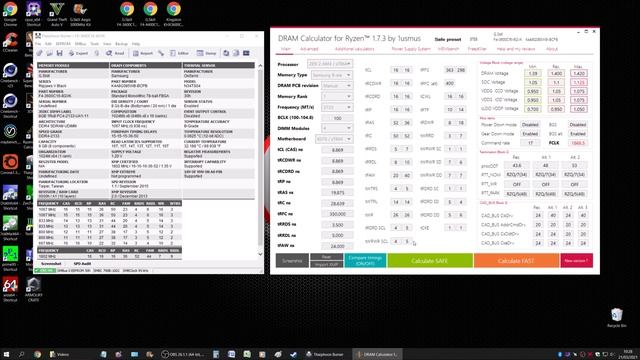640x360 pixels.
Task: Click the Calculate SAFE button
Action: [x=429, y=260]
